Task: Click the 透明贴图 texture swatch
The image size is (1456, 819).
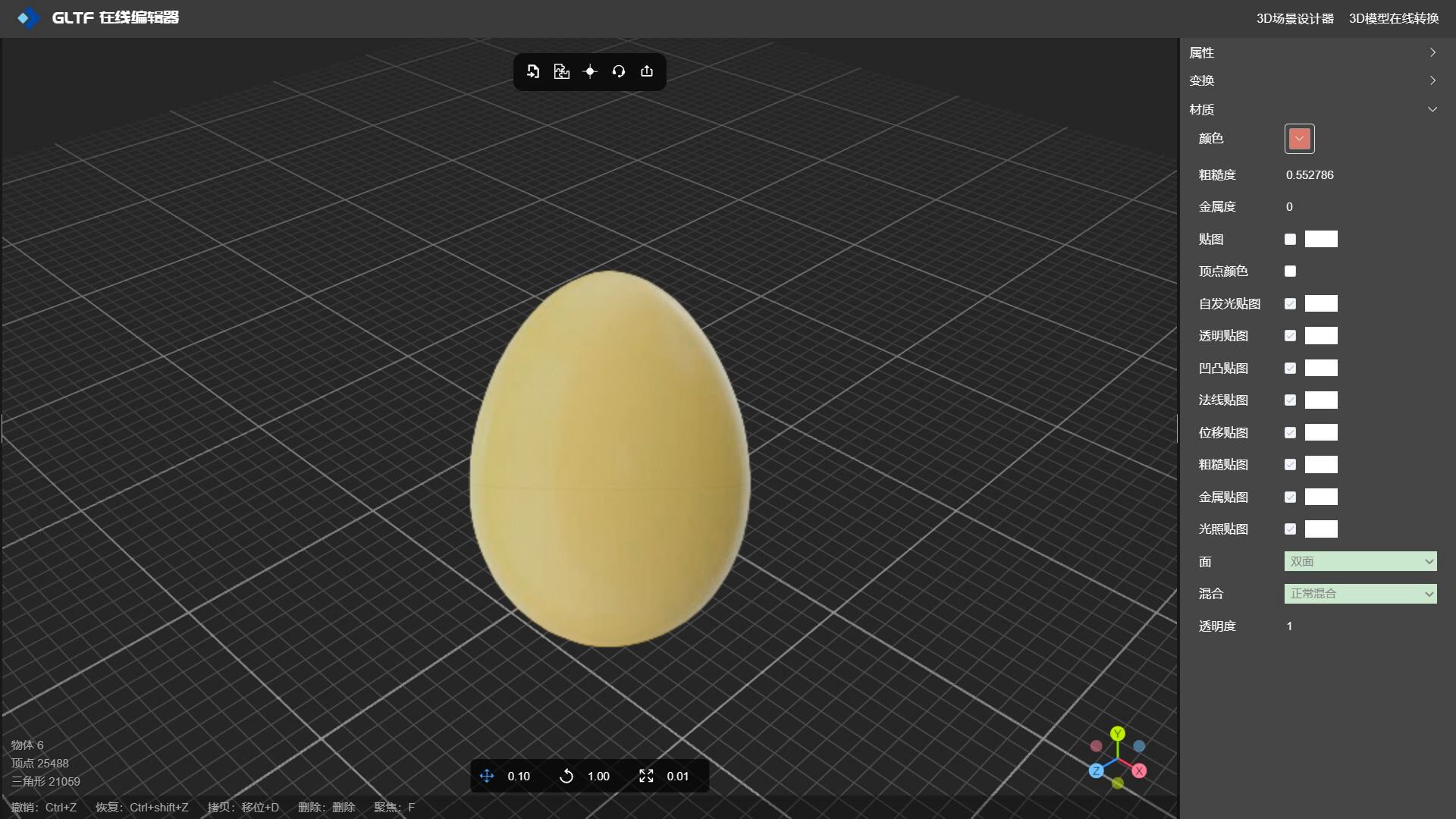Action: click(x=1321, y=336)
